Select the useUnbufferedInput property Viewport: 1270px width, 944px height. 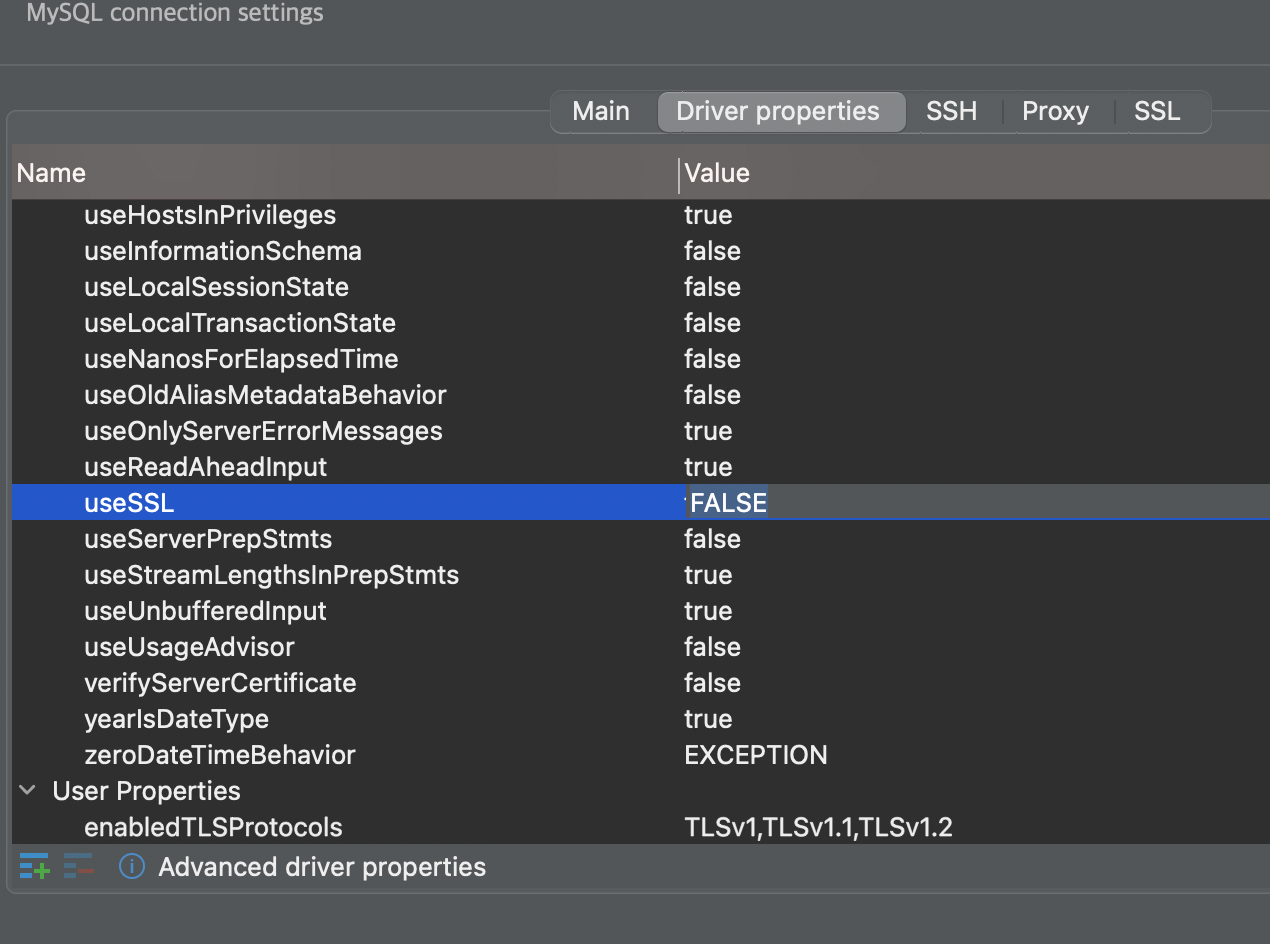[x=205, y=611]
